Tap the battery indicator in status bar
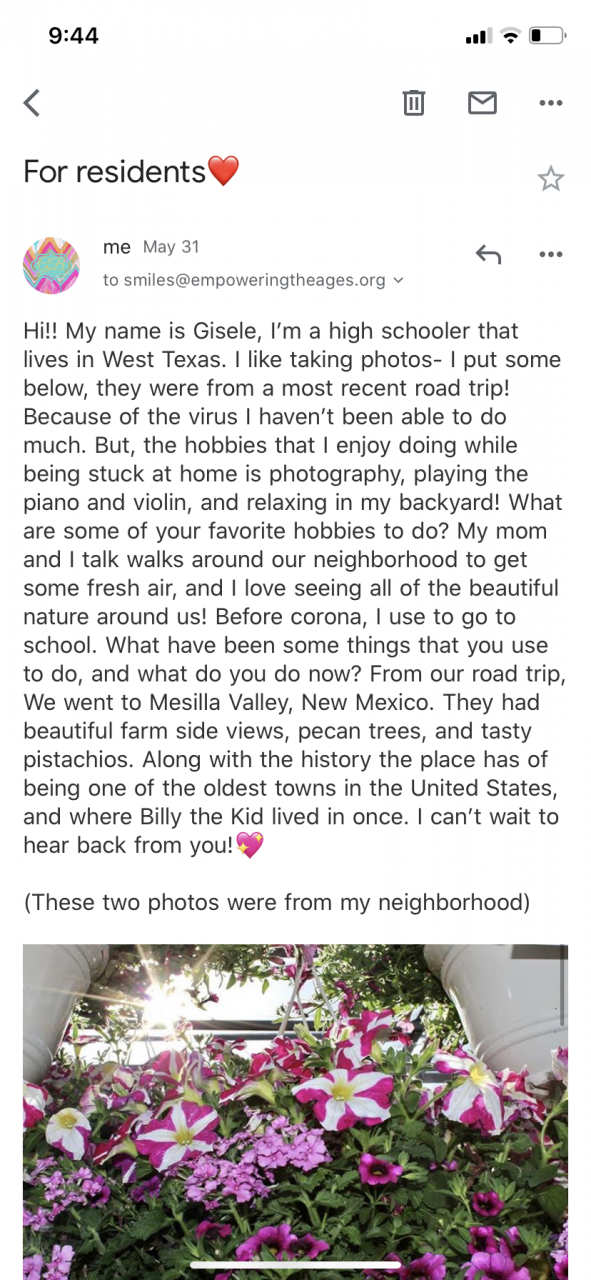This screenshot has width=591, height=1280. 548,36
